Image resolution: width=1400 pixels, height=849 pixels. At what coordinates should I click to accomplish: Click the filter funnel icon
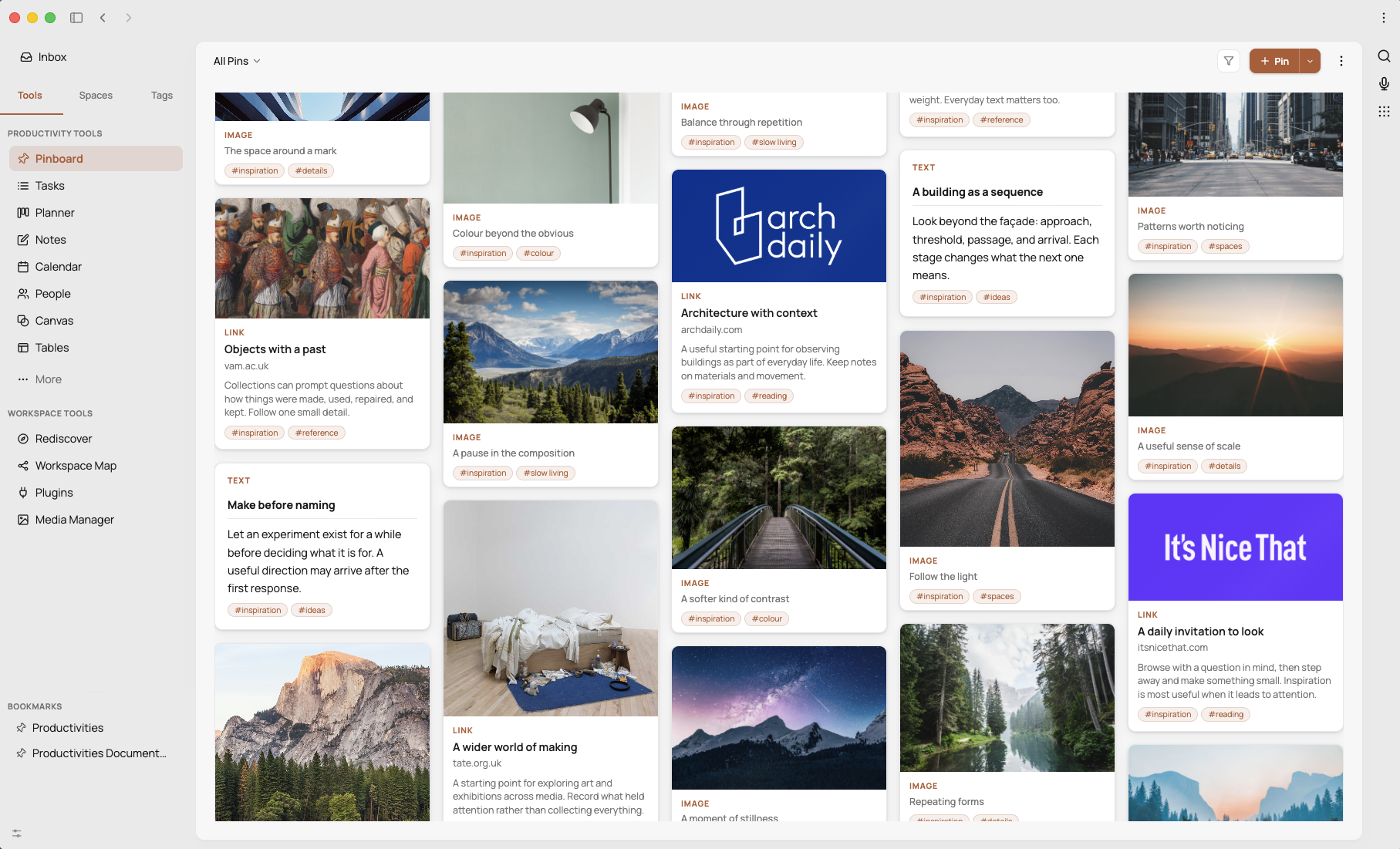(1229, 61)
